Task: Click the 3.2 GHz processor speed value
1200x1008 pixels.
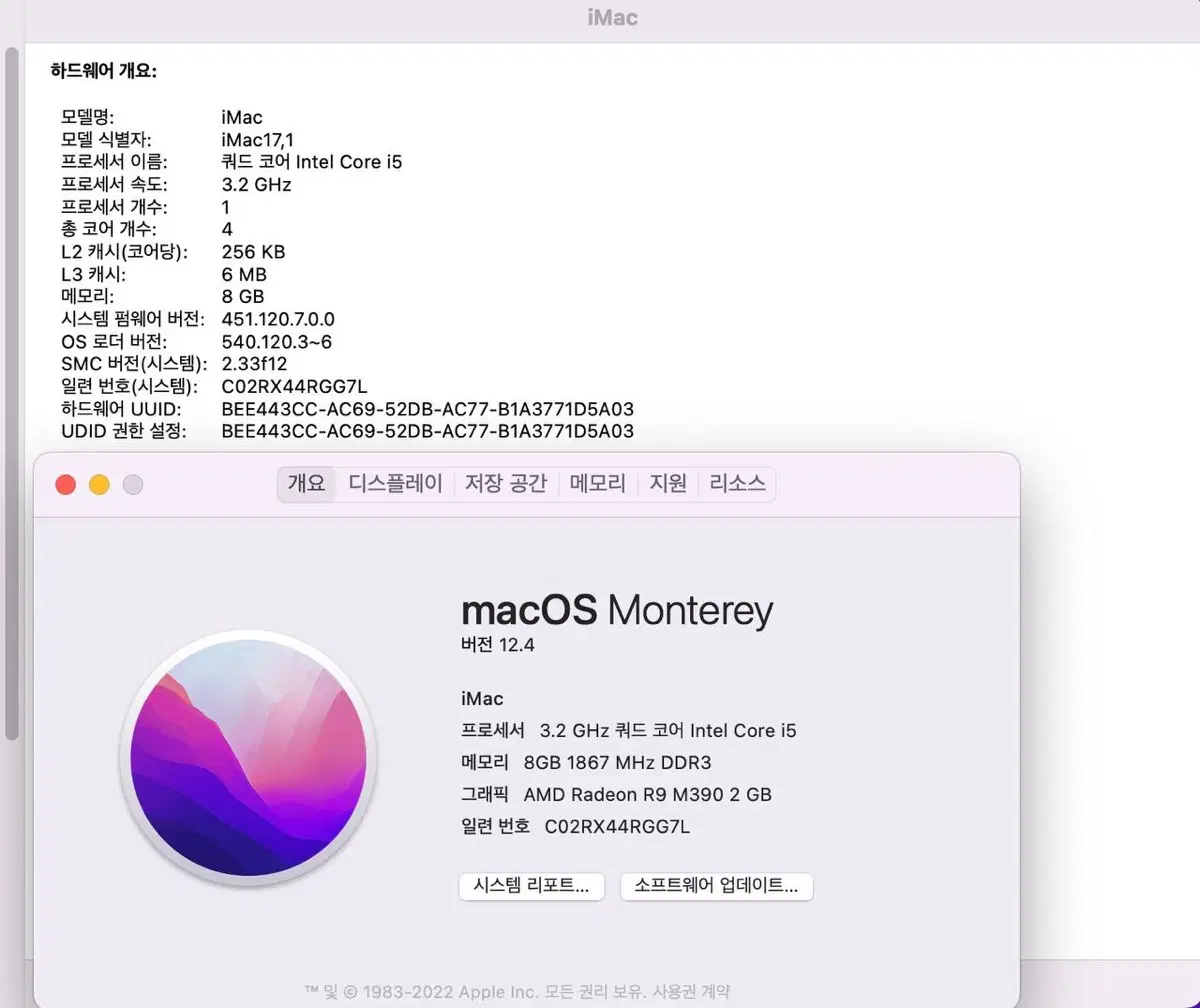Action: pos(256,185)
